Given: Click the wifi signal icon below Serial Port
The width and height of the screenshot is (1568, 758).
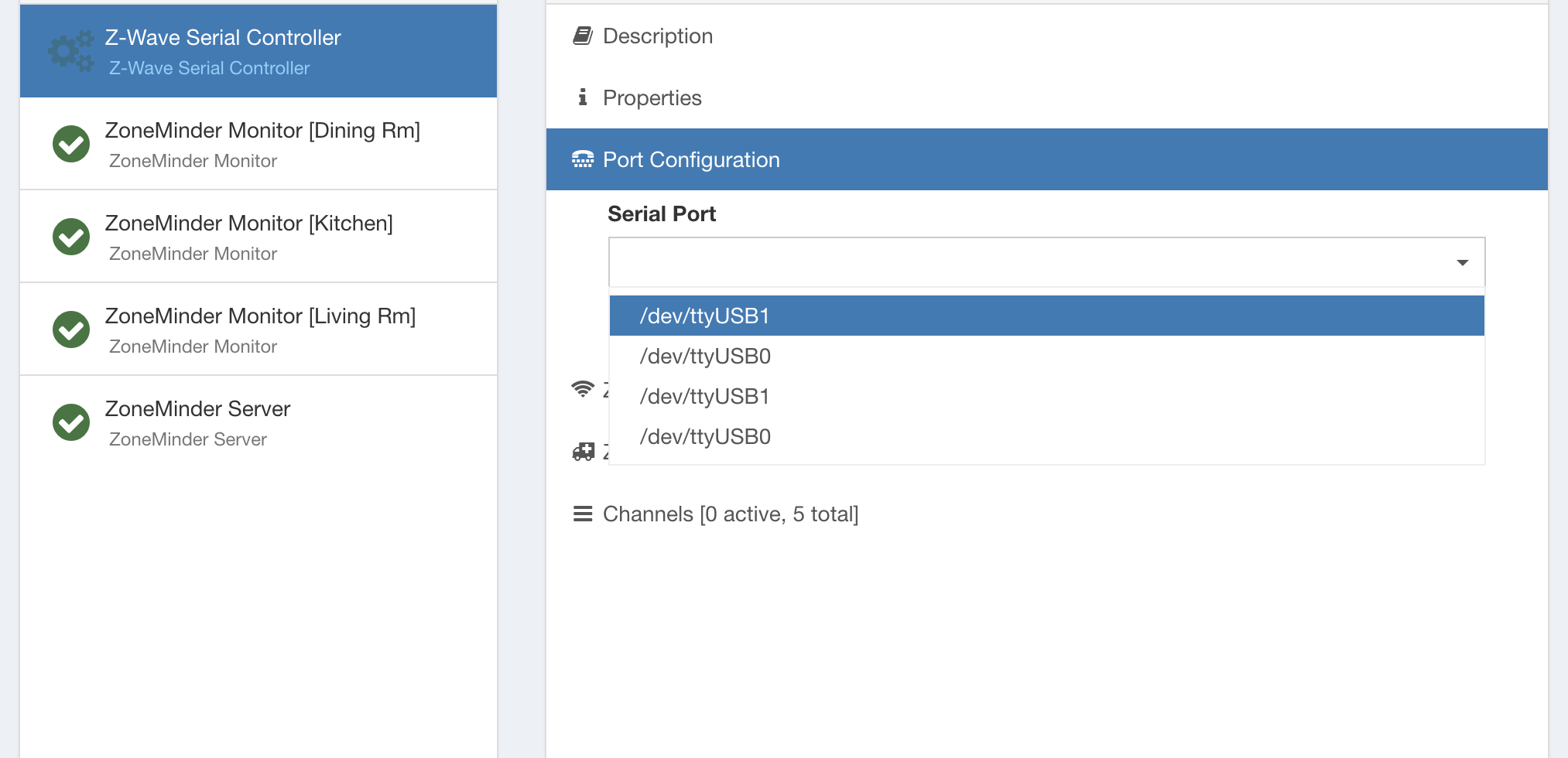Looking at the screenshot, I should 583,388.
